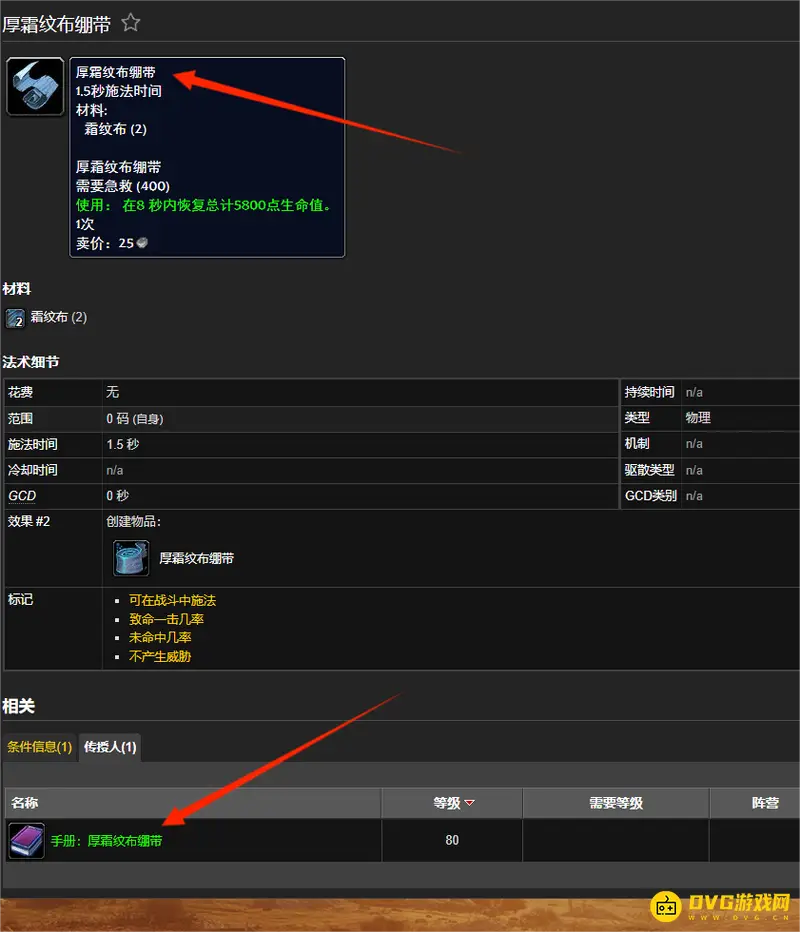Switch to the 条件信息(1) tab
The height and width of the screenshot is (932, 800).
(39, 747)
